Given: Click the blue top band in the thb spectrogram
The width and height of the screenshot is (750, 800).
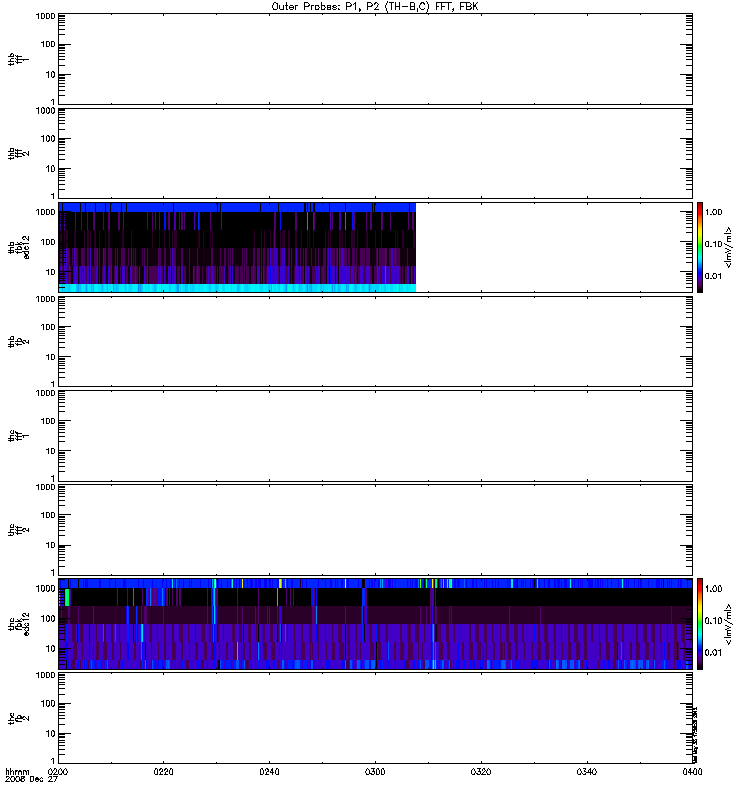Looking at the screenshot, I should coord(237,207).
